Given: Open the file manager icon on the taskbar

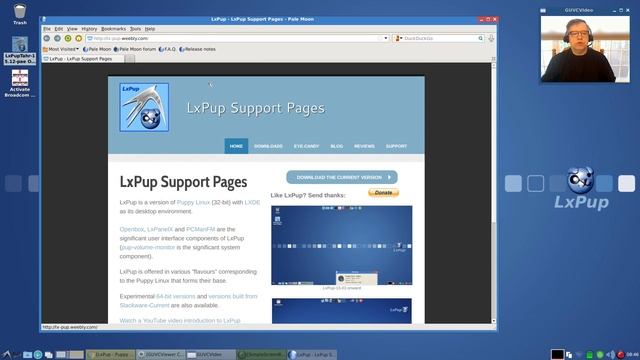Looking at the screenshot, I should pyautogui.click(x=27, y=355).
